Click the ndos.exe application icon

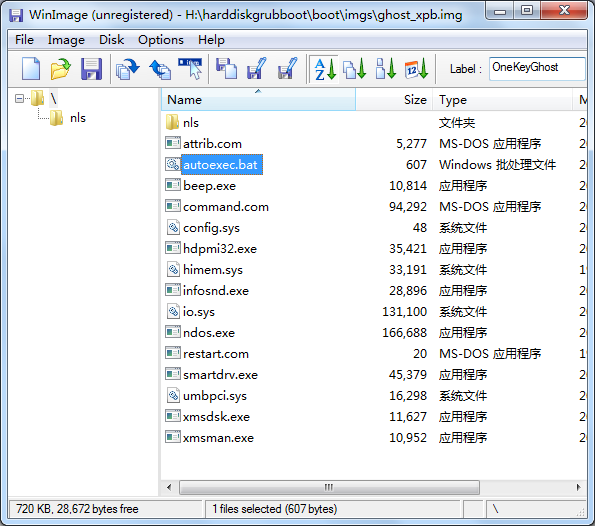coord(173,332)
